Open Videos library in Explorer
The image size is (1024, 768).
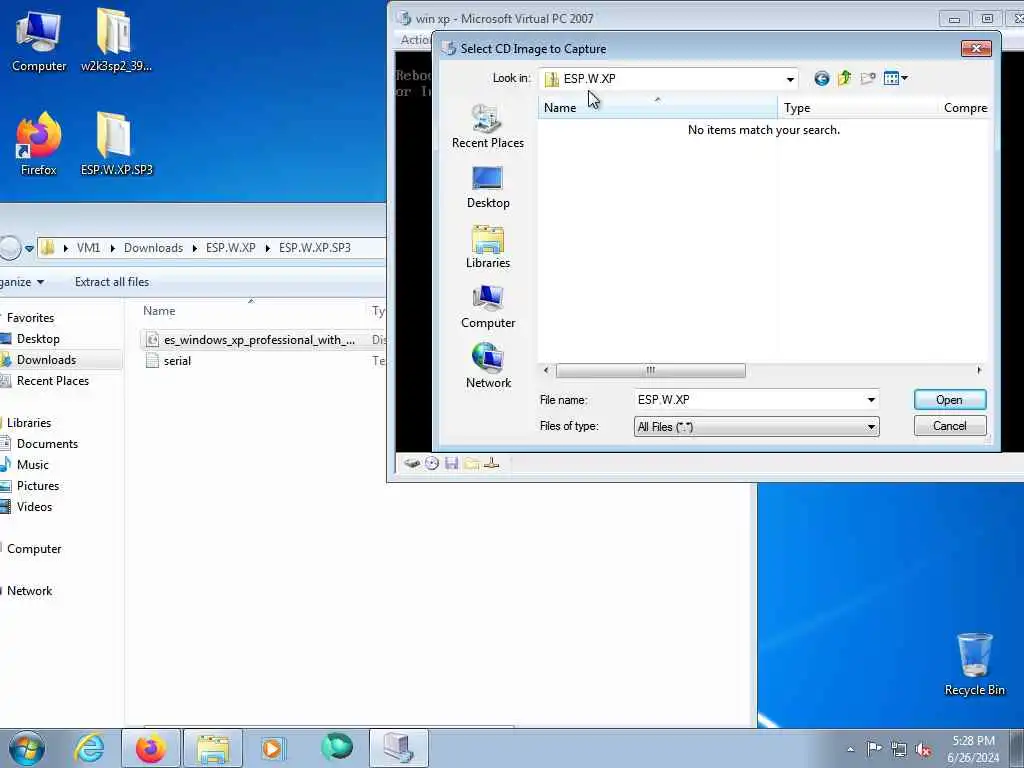pos(34,507)
